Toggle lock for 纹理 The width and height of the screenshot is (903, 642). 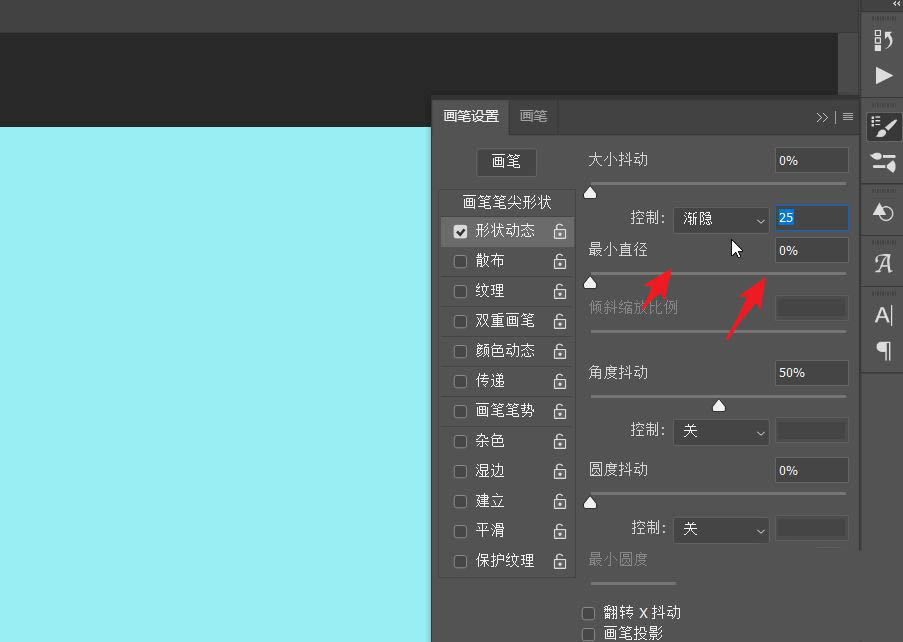(x=560, y=291)
